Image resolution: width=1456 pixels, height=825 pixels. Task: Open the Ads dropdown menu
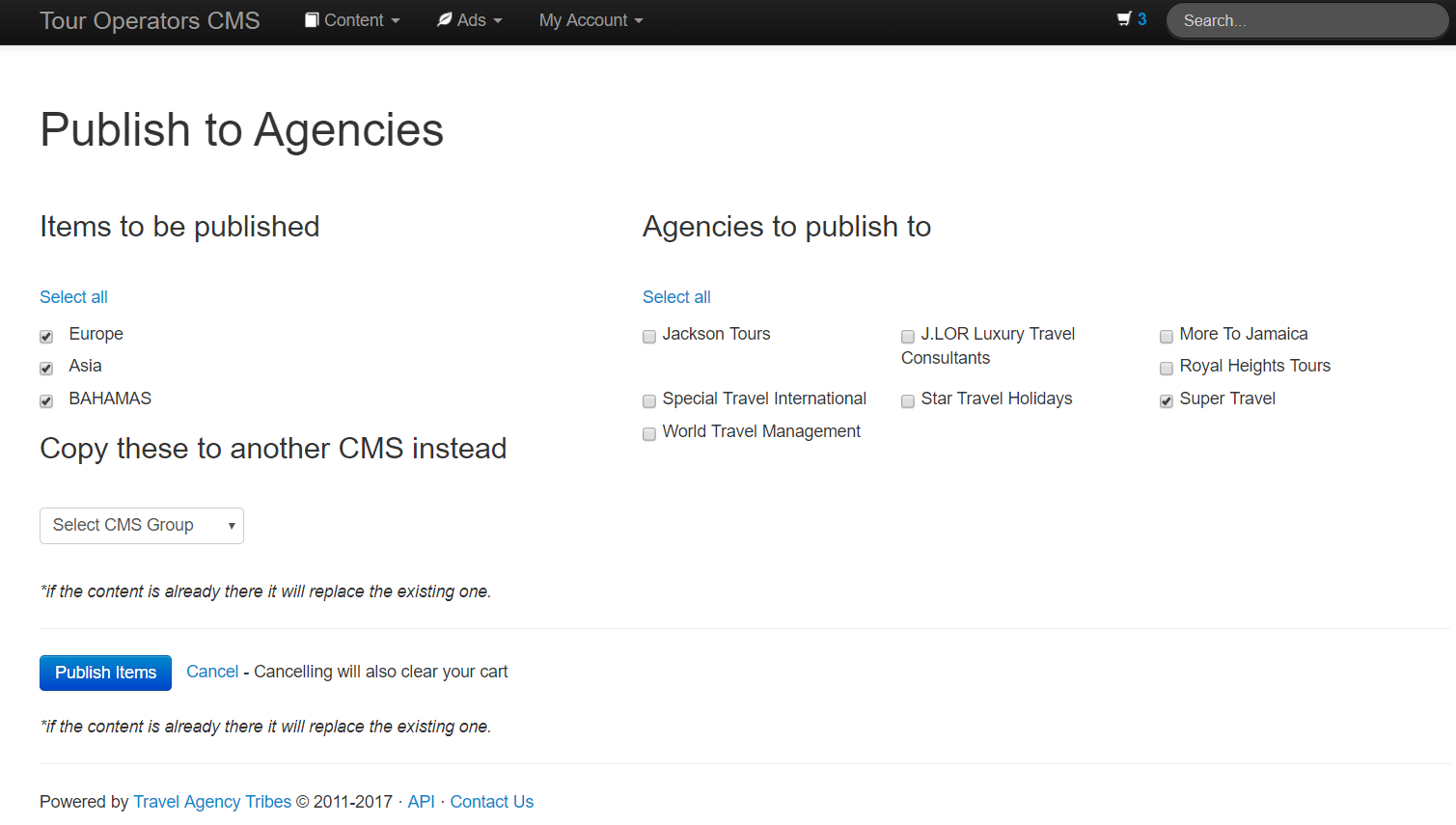click(470, 20)
